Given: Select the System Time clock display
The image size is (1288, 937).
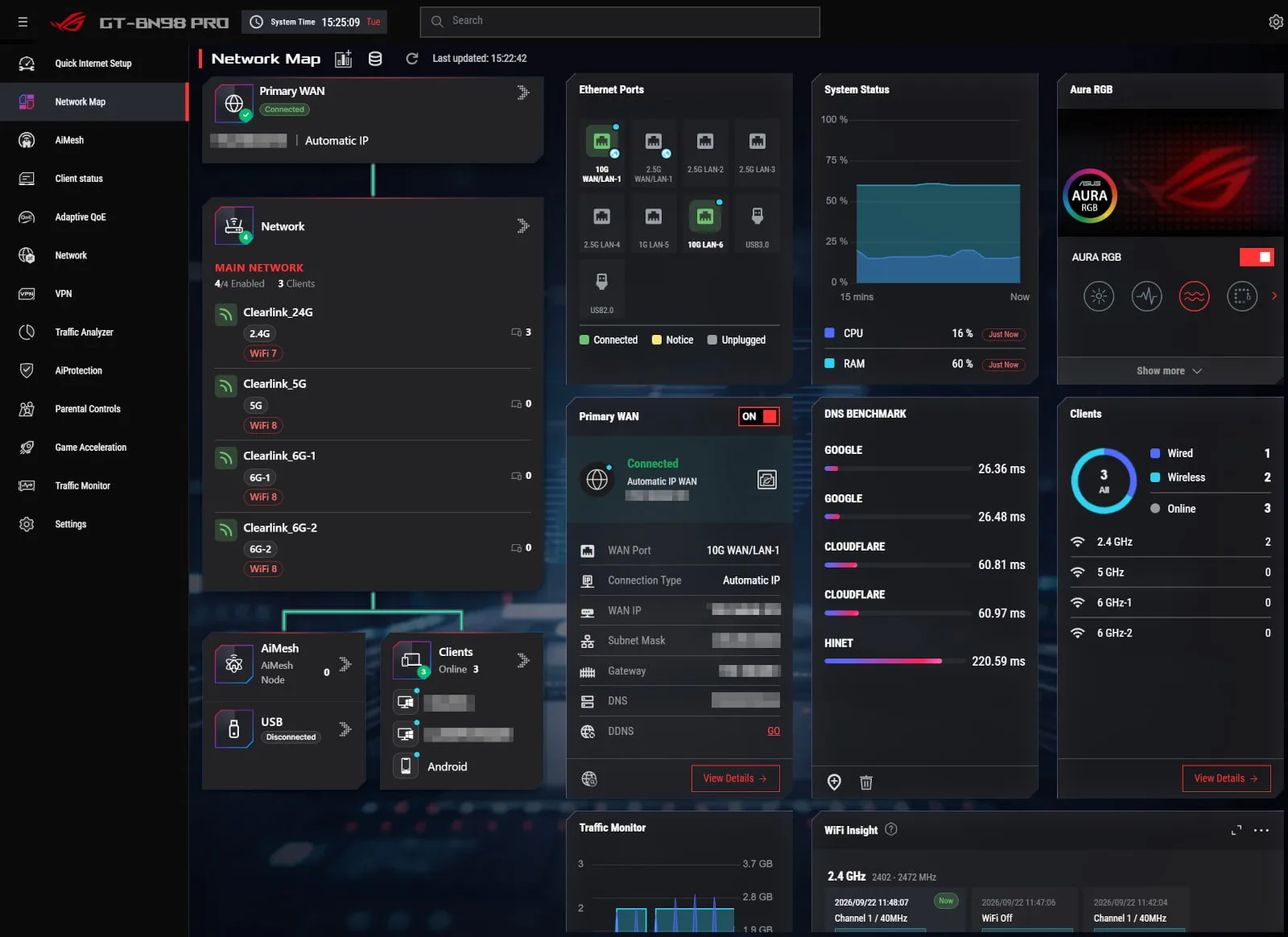Looking at the screenshot, I should click(x=315, y=22).
